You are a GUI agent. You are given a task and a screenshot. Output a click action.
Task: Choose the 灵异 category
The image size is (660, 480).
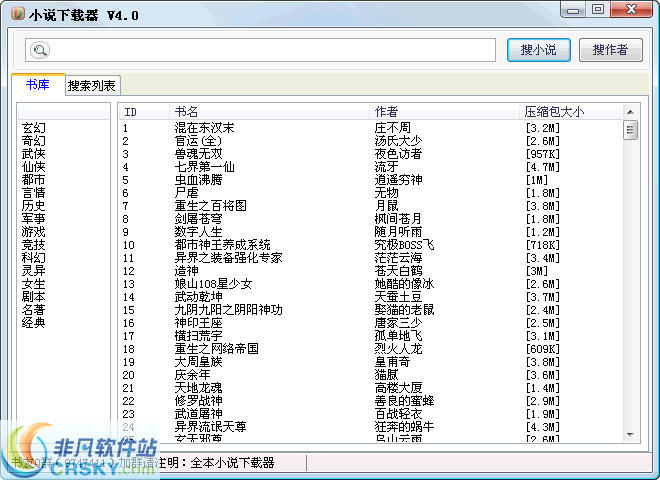pos(34,271)
